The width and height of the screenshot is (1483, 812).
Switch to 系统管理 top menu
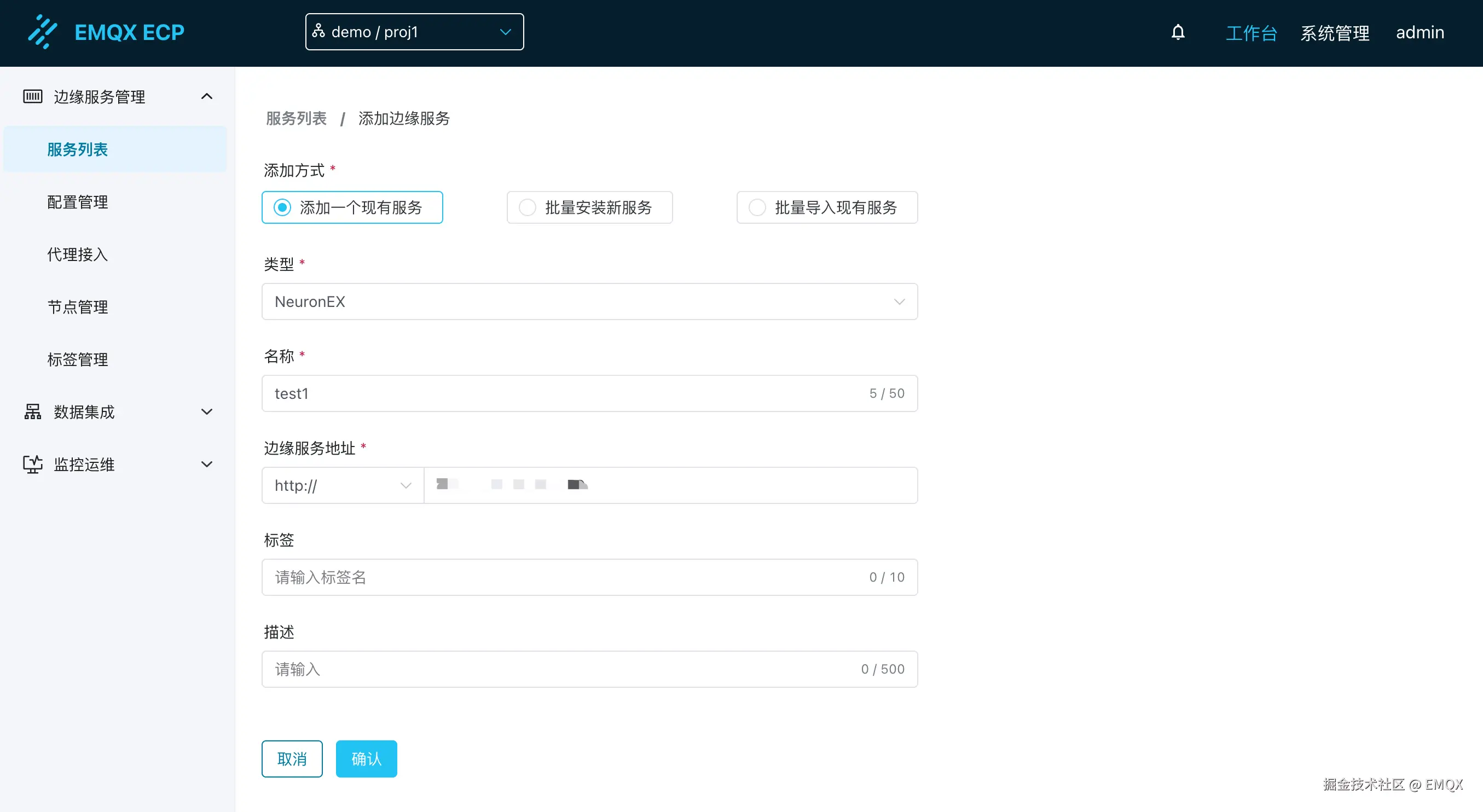1335,32
